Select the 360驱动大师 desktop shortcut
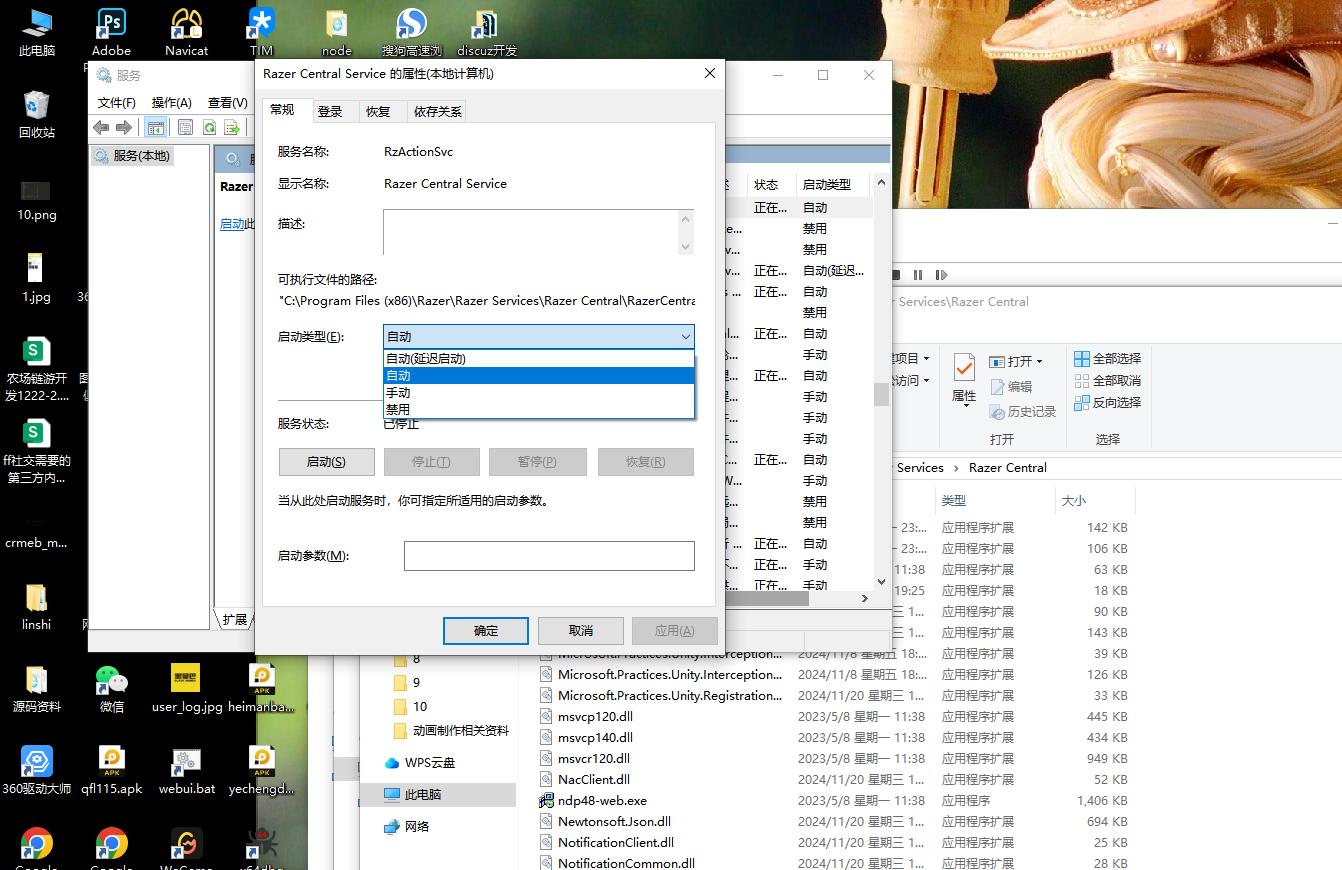Viewport: 1342px width, 870px height. click(x=37, y=771)
